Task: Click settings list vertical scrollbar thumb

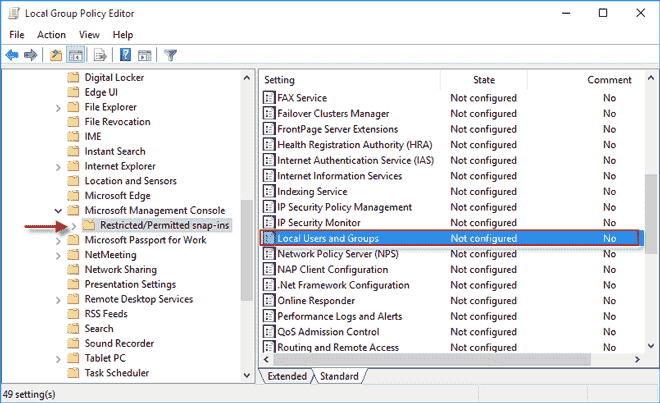Action: (x=651, y=214)
